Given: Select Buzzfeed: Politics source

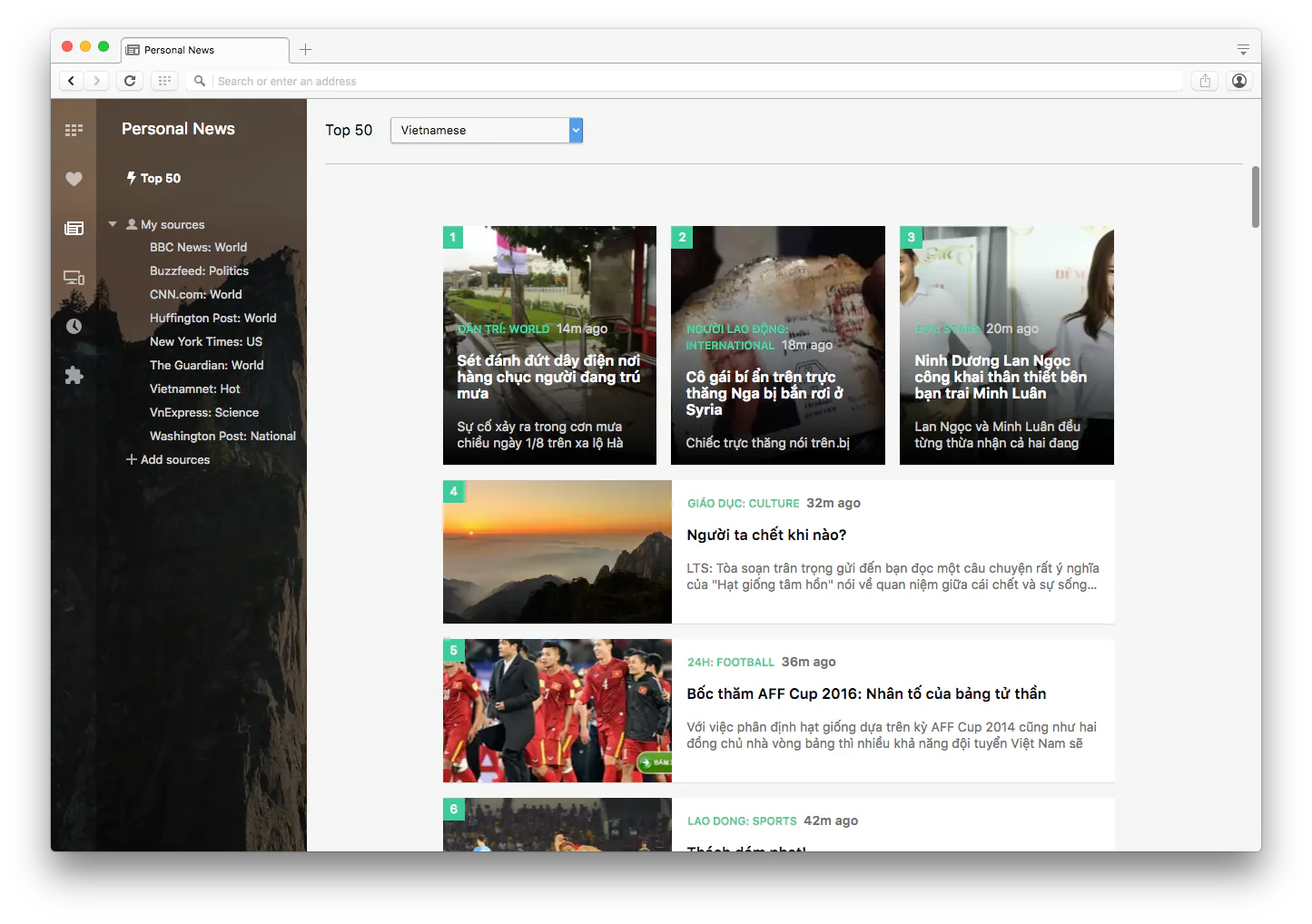Looking at the screenshot, I should (199, 270).
